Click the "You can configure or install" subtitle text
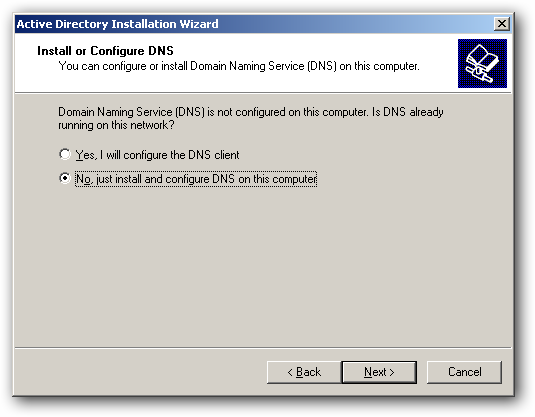The image size is (535, 417). point(238,66)
